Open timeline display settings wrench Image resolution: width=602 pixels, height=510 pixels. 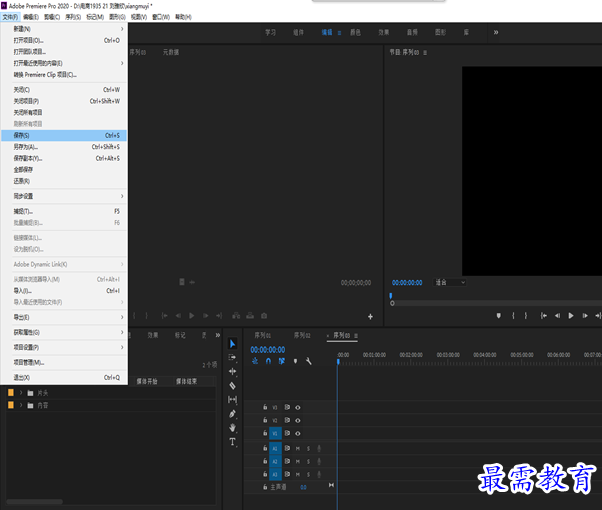[309, 361]
